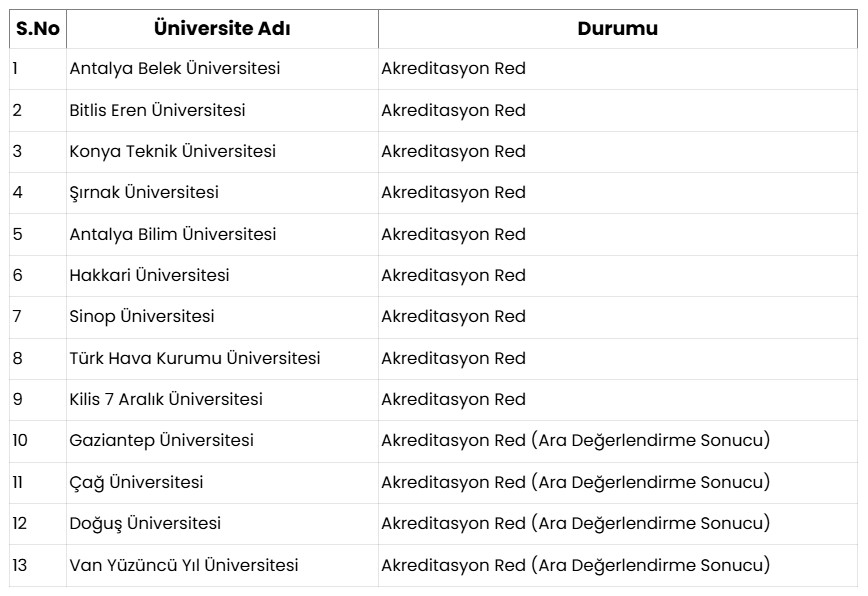Viewport: 868px width, 596px height.
Task: Click the S.No column header
Action: 37,29
